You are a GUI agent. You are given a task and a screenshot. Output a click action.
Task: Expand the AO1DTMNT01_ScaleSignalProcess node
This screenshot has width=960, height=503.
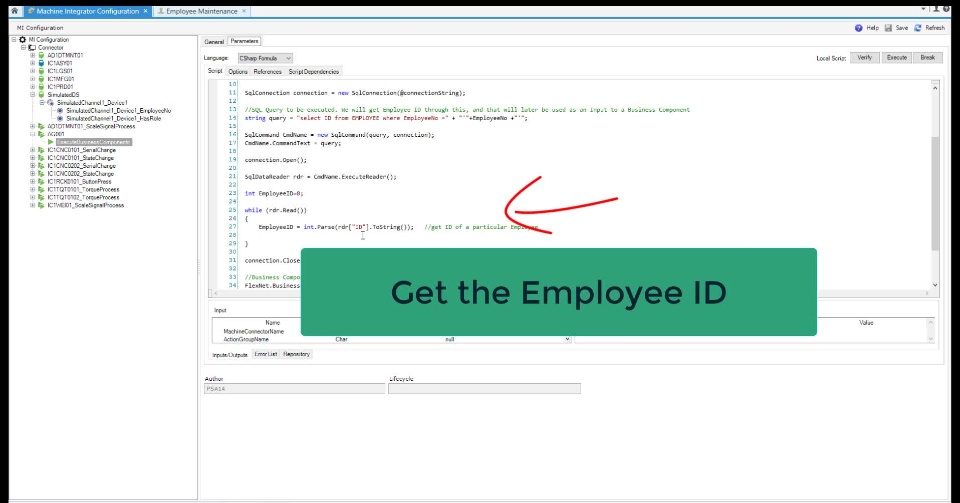click(32, 127)
